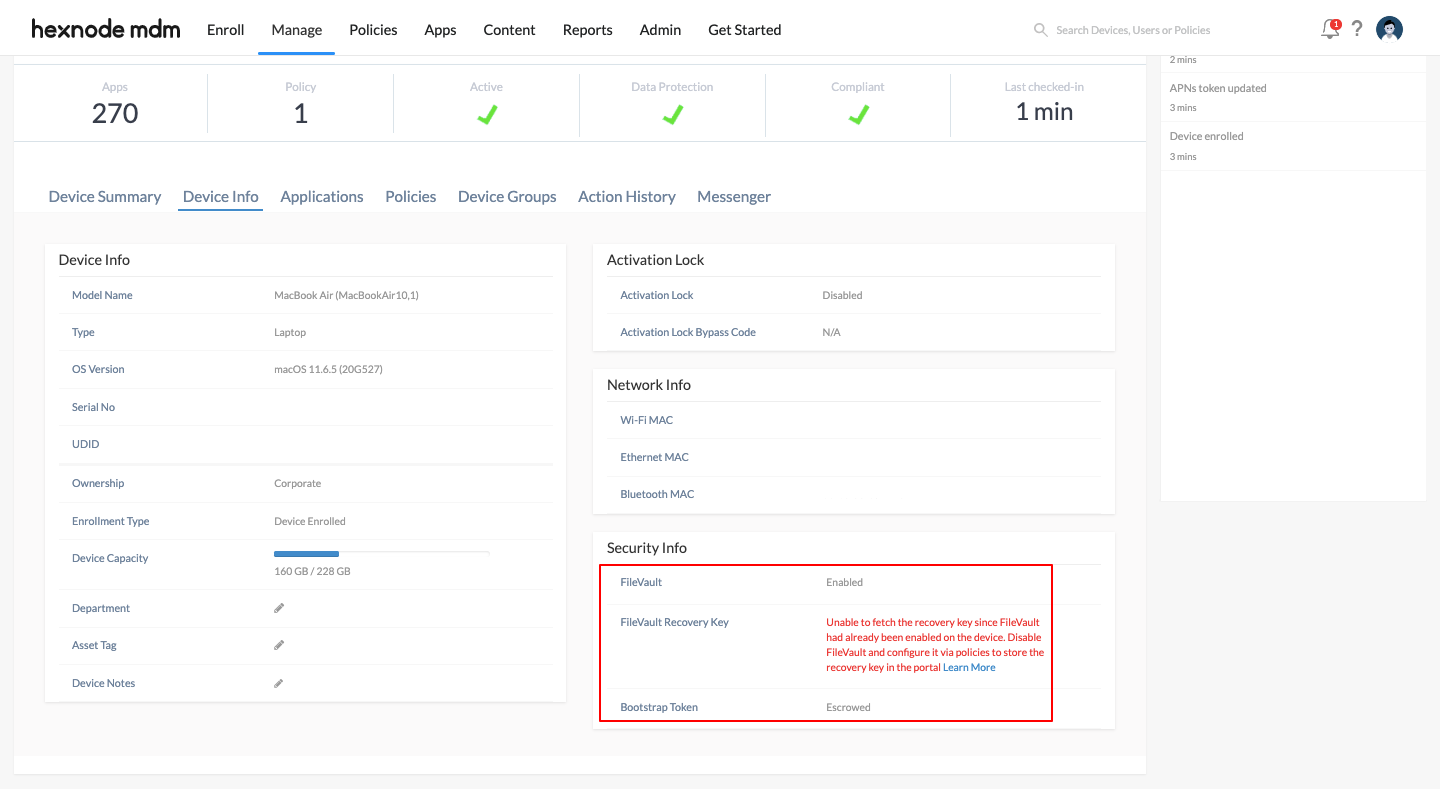Switch to the Messenger tab
Viewport: 1440px width, 789px height.
pos(734,197)
